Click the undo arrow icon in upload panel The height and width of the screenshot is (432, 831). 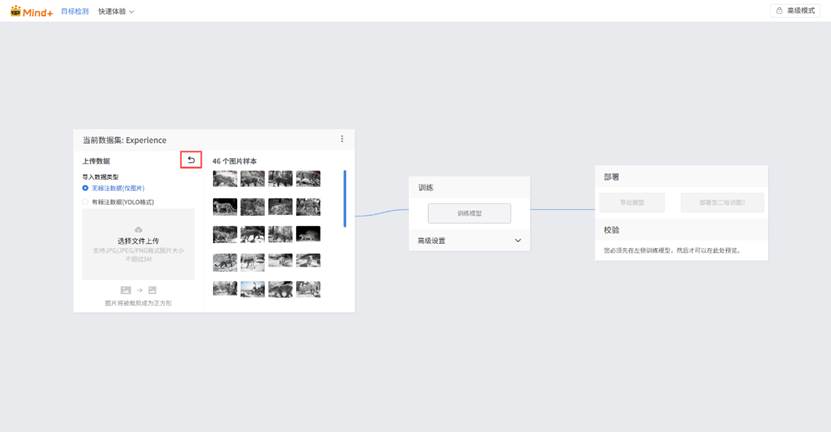[x=191, y=159]
